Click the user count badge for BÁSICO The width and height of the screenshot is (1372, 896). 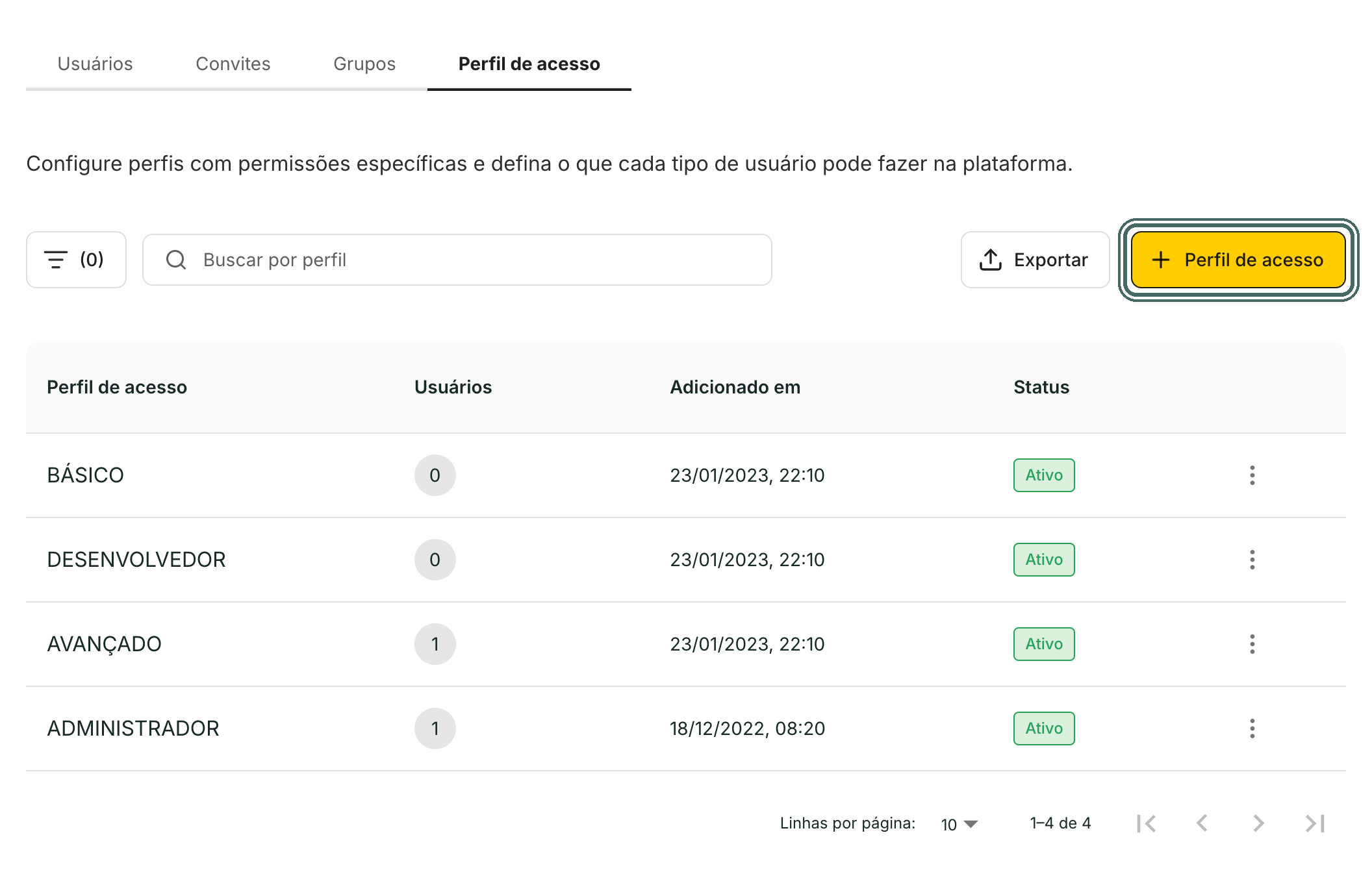point(435,475)
